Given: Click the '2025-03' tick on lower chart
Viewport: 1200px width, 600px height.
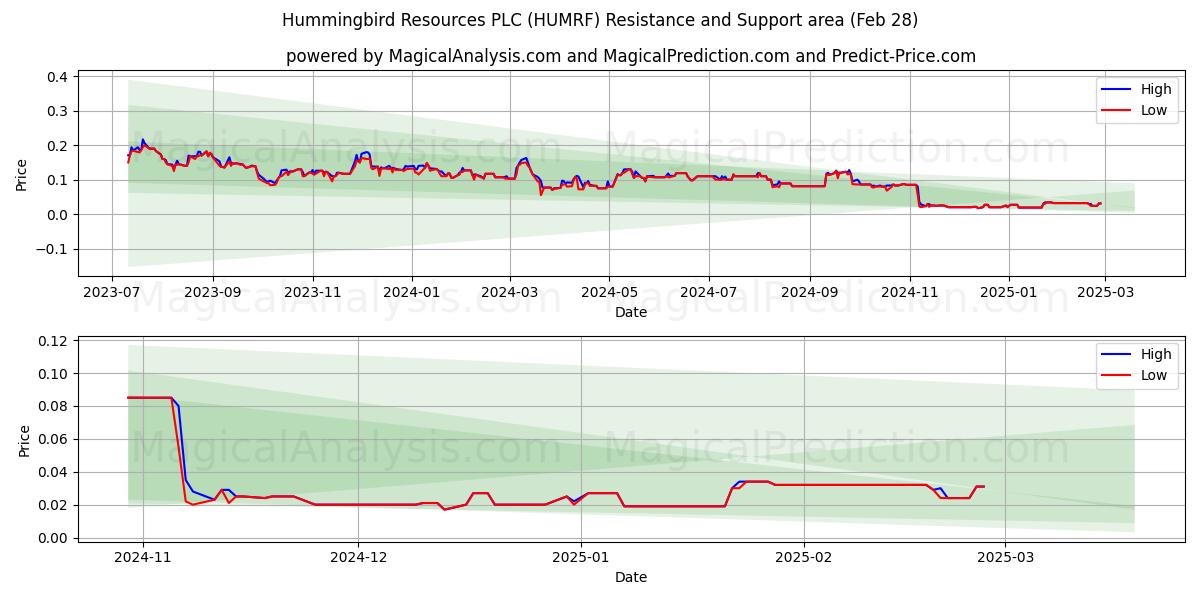Looking at the screenshot, I should click(x=1005, y=557).
